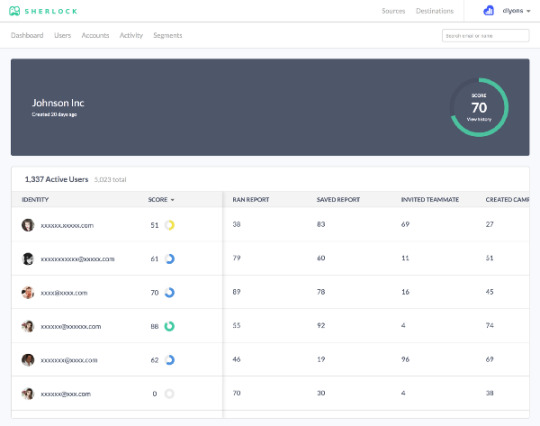The width and height of the screenshot is (540, 426).
Task: Click the account score 70 circular gauge
Action: [479, 107]
